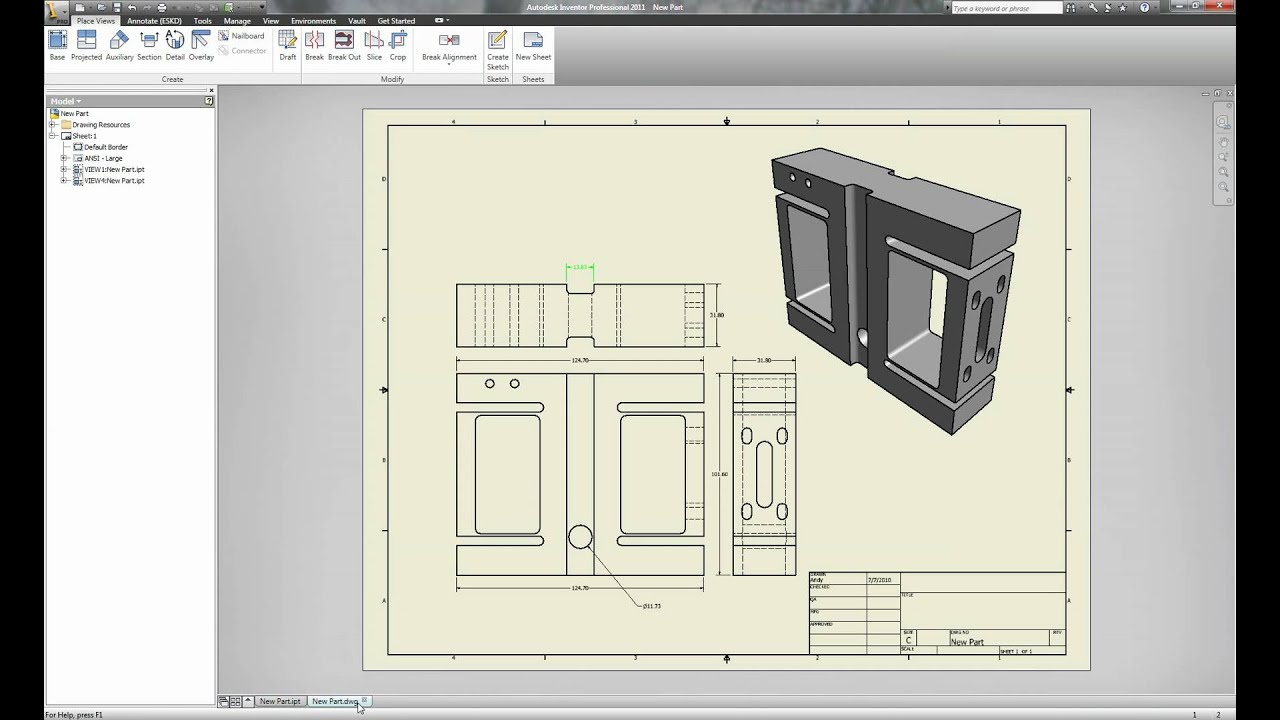Viewport: 1280px width, 720px height.
Task: Create a Section view
Action: pyautogui.click(x=149, y=45)
